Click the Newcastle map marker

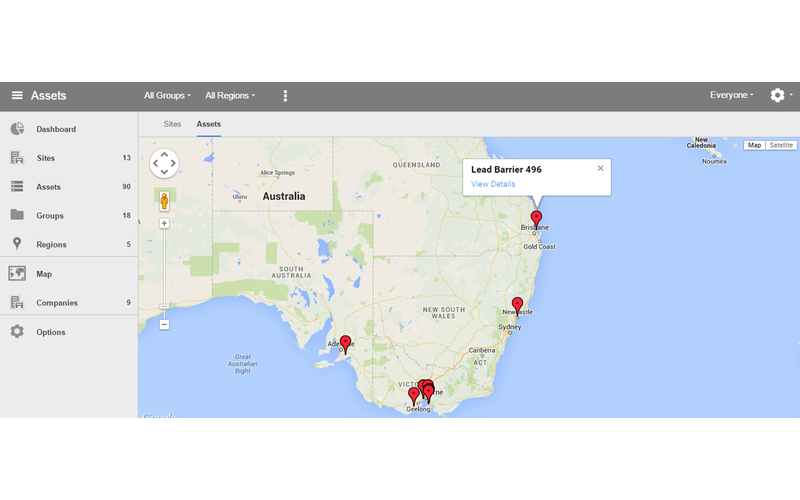517,306
